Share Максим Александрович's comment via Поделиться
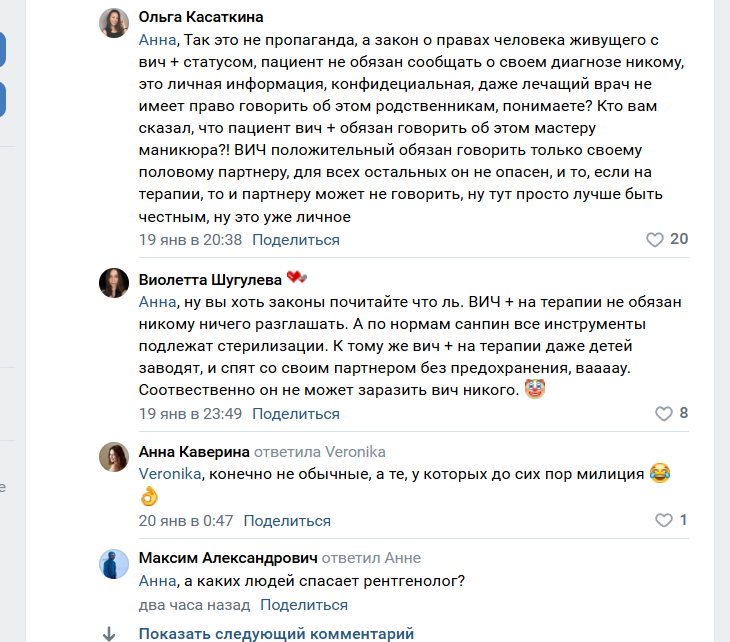The height and width of the screenshot is (642, 730). (304, 605)
